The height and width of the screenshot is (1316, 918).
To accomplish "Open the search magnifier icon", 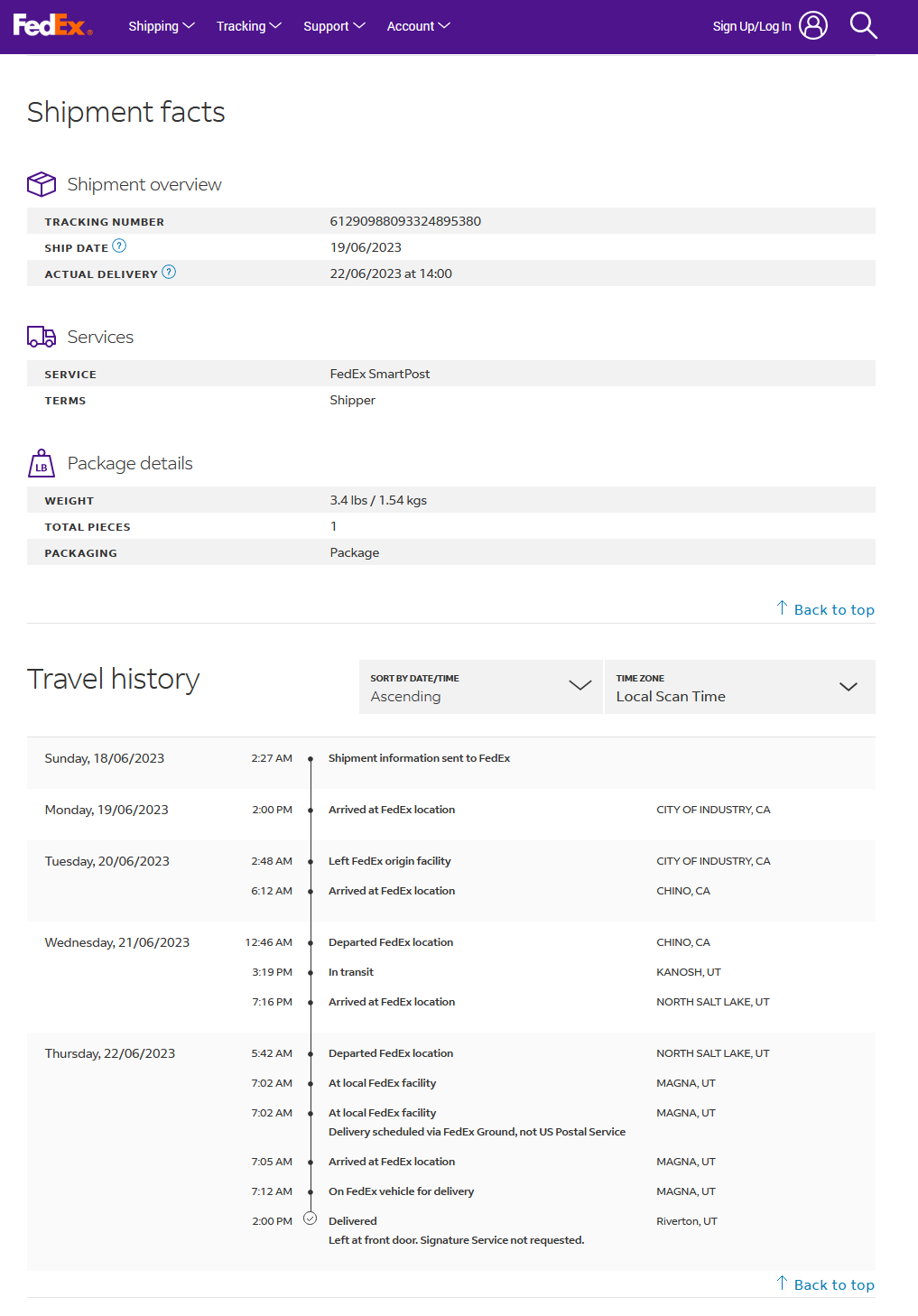I will tap(863, 25).
